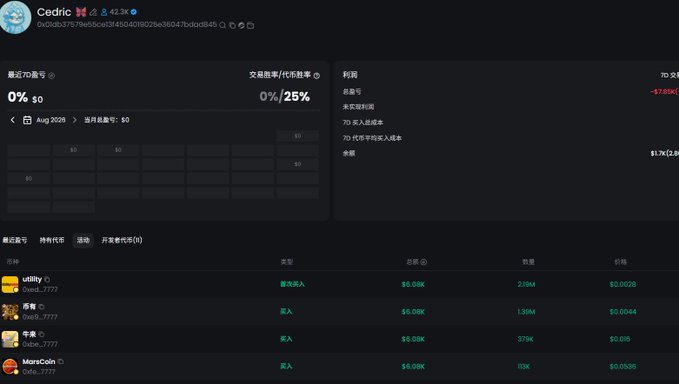Click the 7D 代币平均买入成本 label
The image size is (679, 384).
point(372,138)
